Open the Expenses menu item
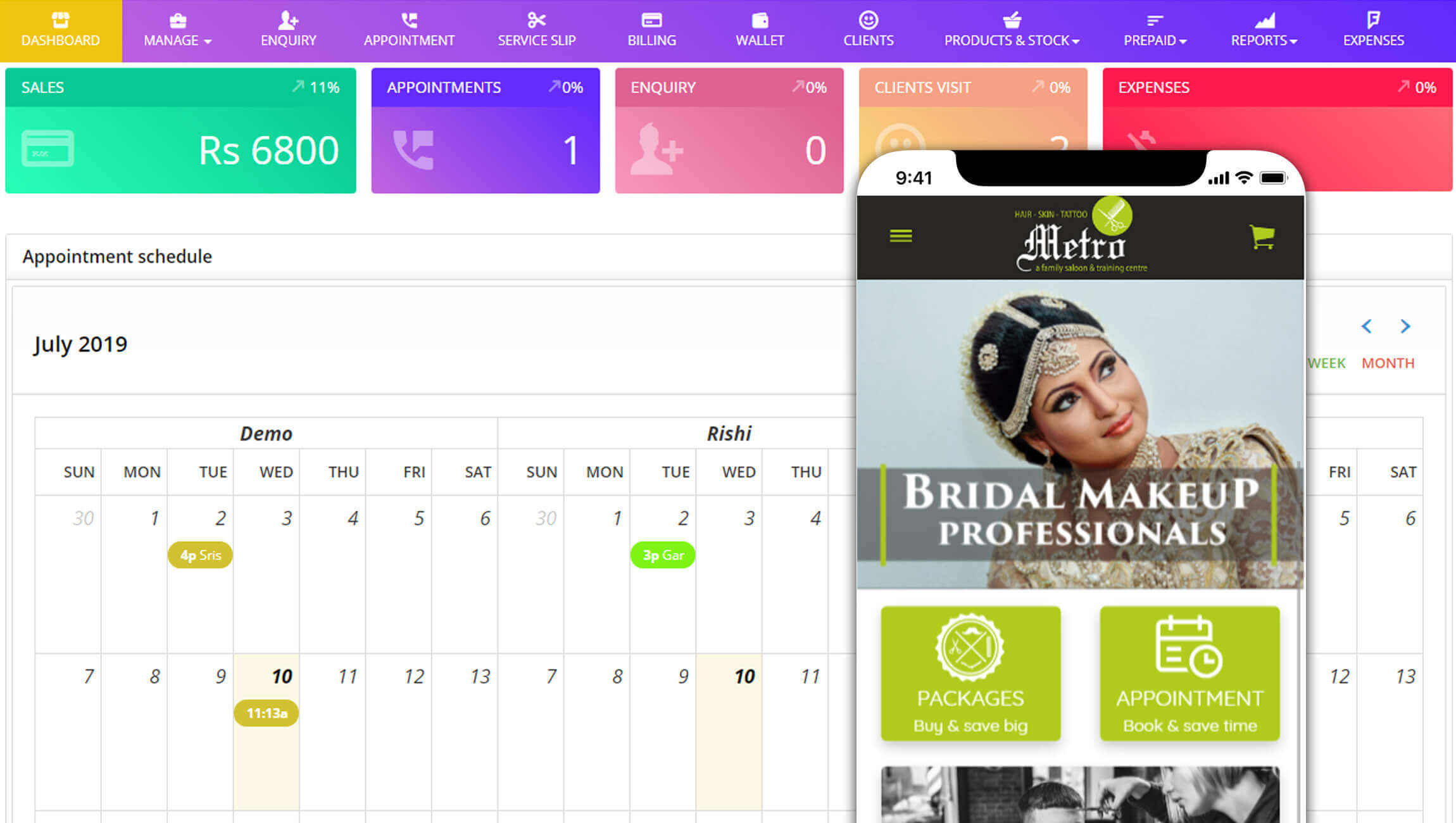This screenshot has height=823, width=1456. pos(1373,30)
